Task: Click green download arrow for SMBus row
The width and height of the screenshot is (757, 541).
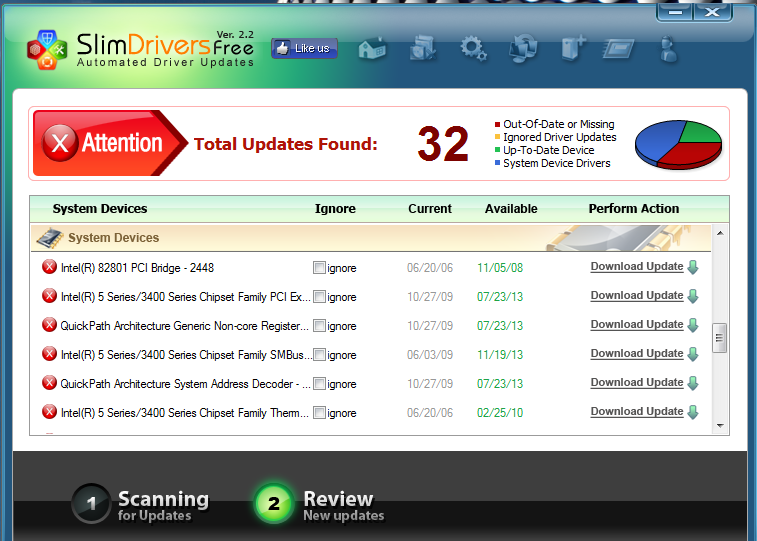Action: (693, 354)
